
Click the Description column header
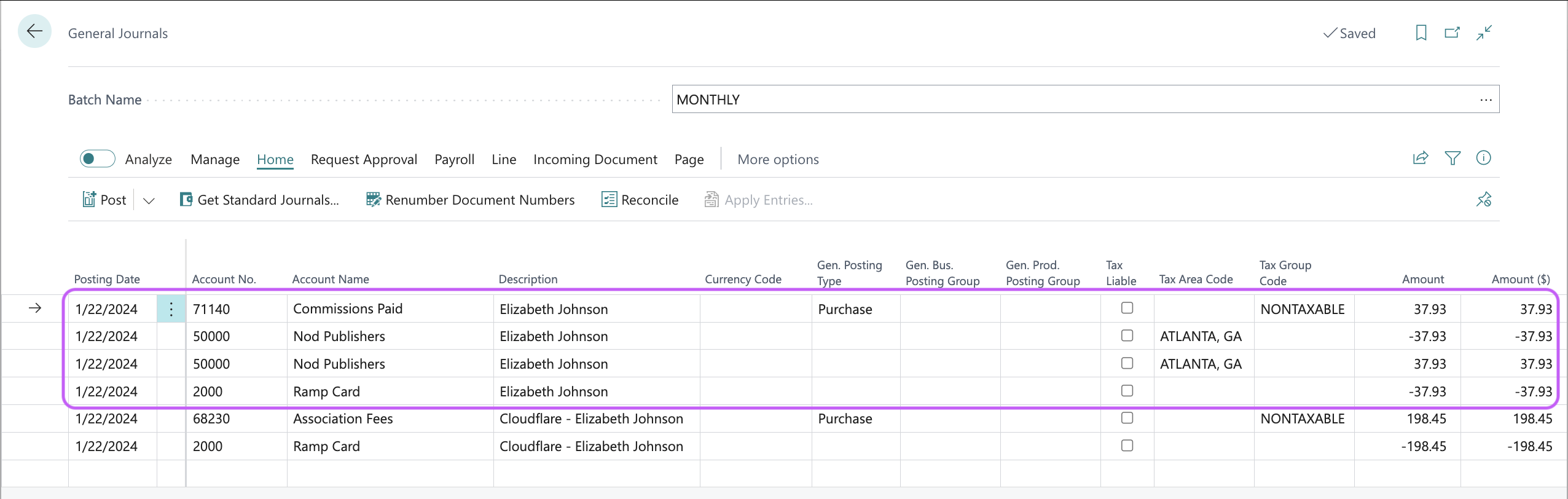[x=528, y=279]
